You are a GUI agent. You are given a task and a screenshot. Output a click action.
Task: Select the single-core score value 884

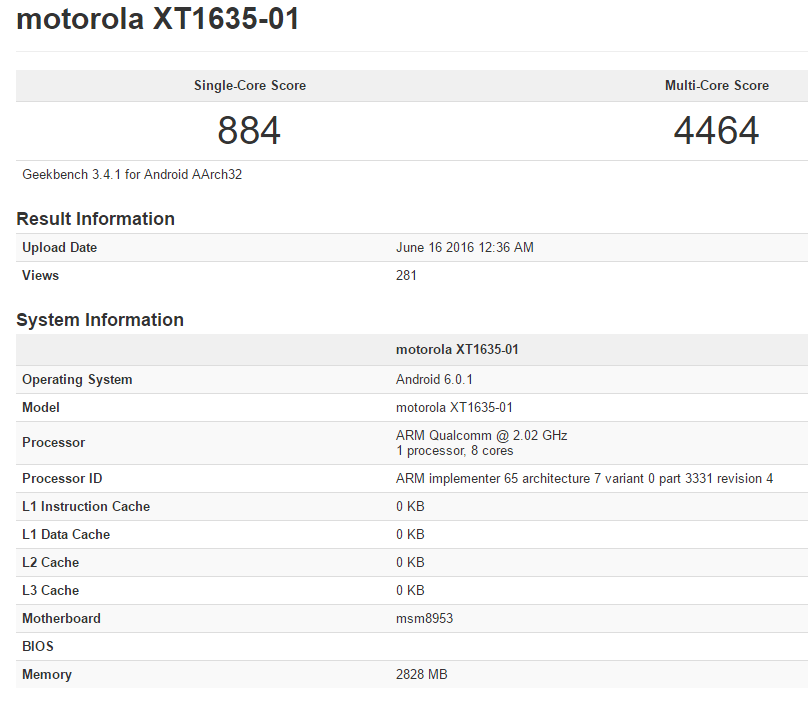(x=250, y=131)
